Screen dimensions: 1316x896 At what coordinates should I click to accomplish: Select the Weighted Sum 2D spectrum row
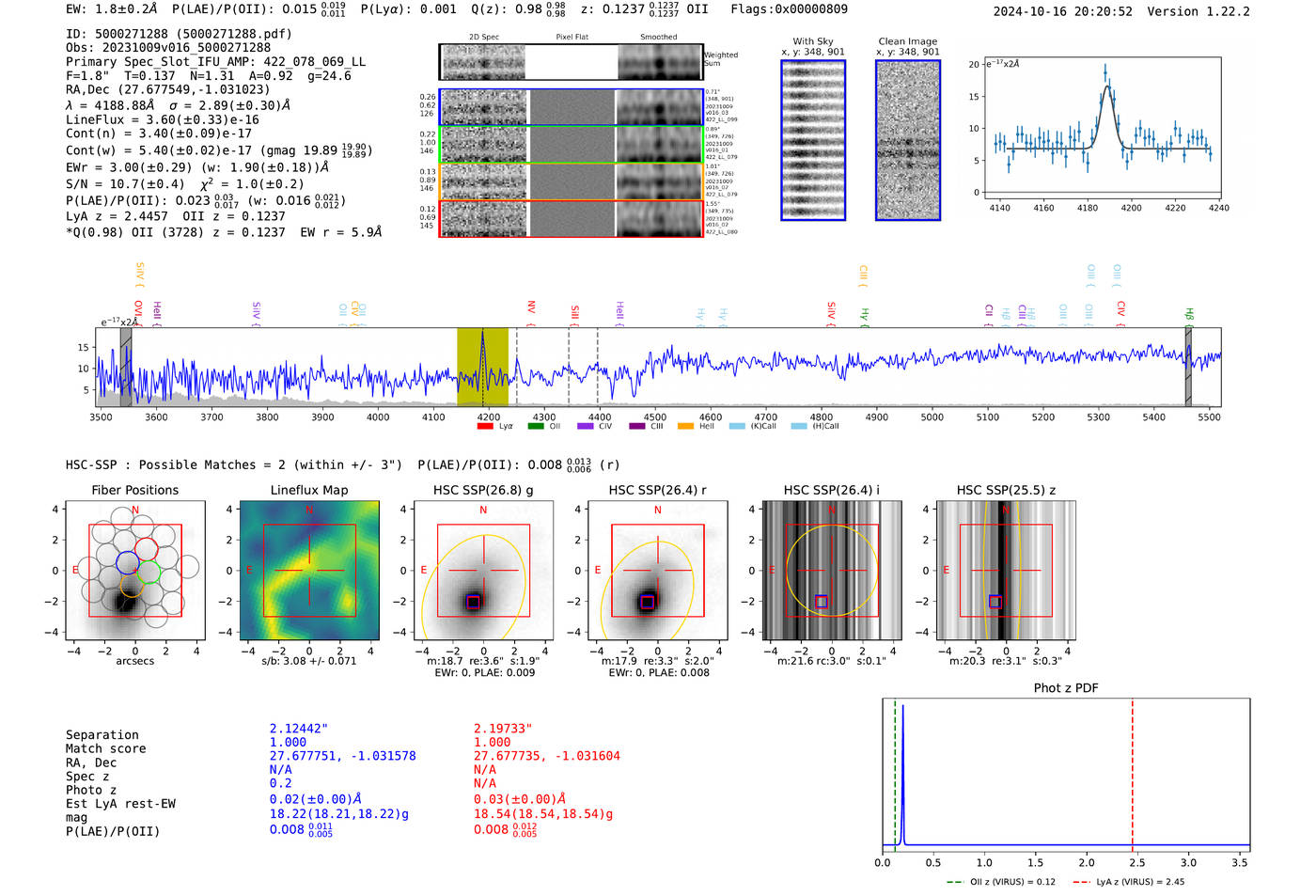[x=572, y=62]
